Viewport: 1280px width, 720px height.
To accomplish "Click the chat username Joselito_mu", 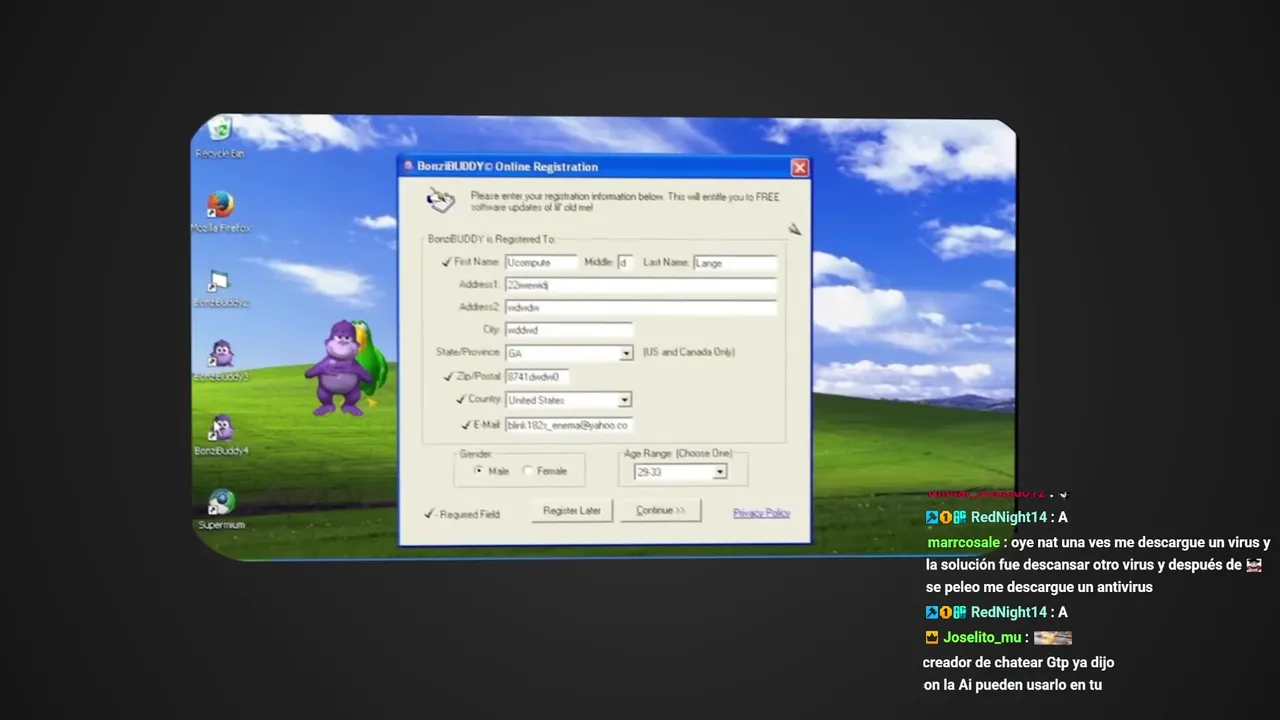I will click(982, 637).
